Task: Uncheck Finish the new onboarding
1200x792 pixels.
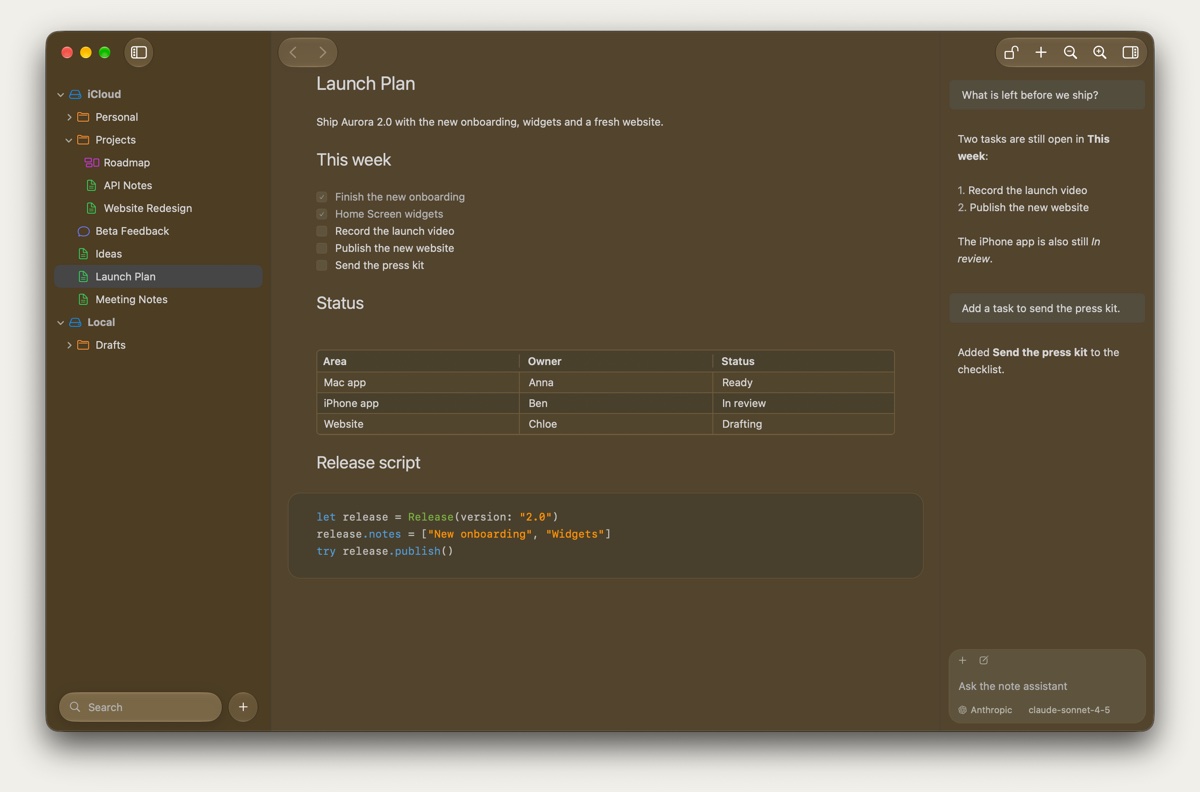Action: click(x=322, y=197)
